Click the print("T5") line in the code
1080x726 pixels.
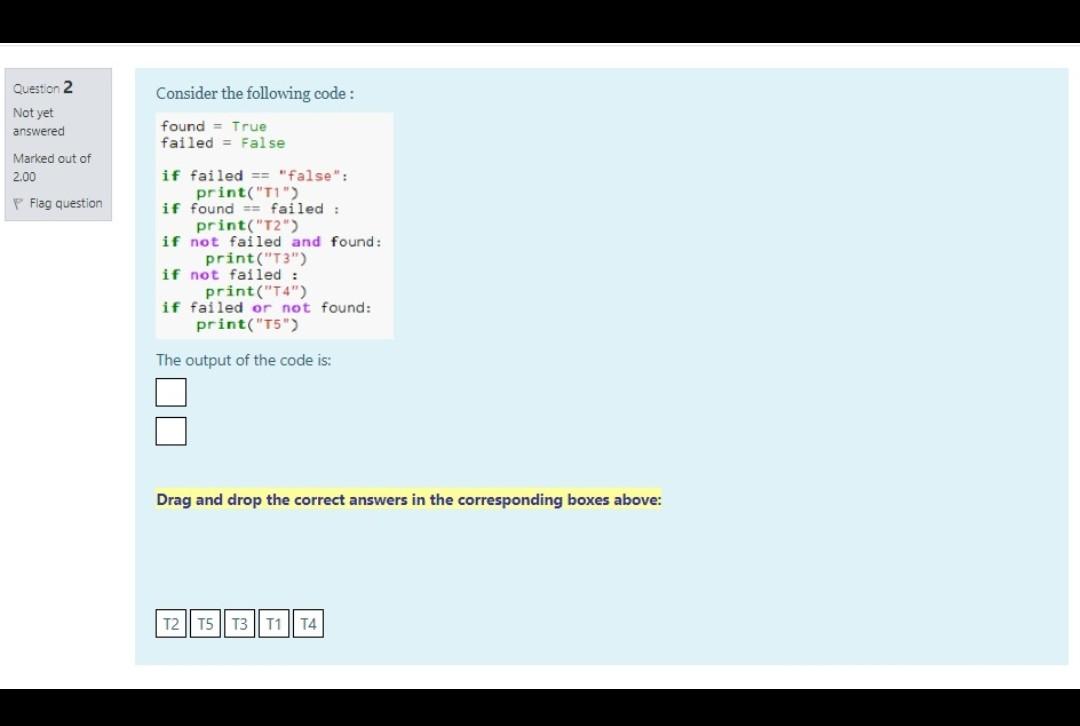[248, 323]
